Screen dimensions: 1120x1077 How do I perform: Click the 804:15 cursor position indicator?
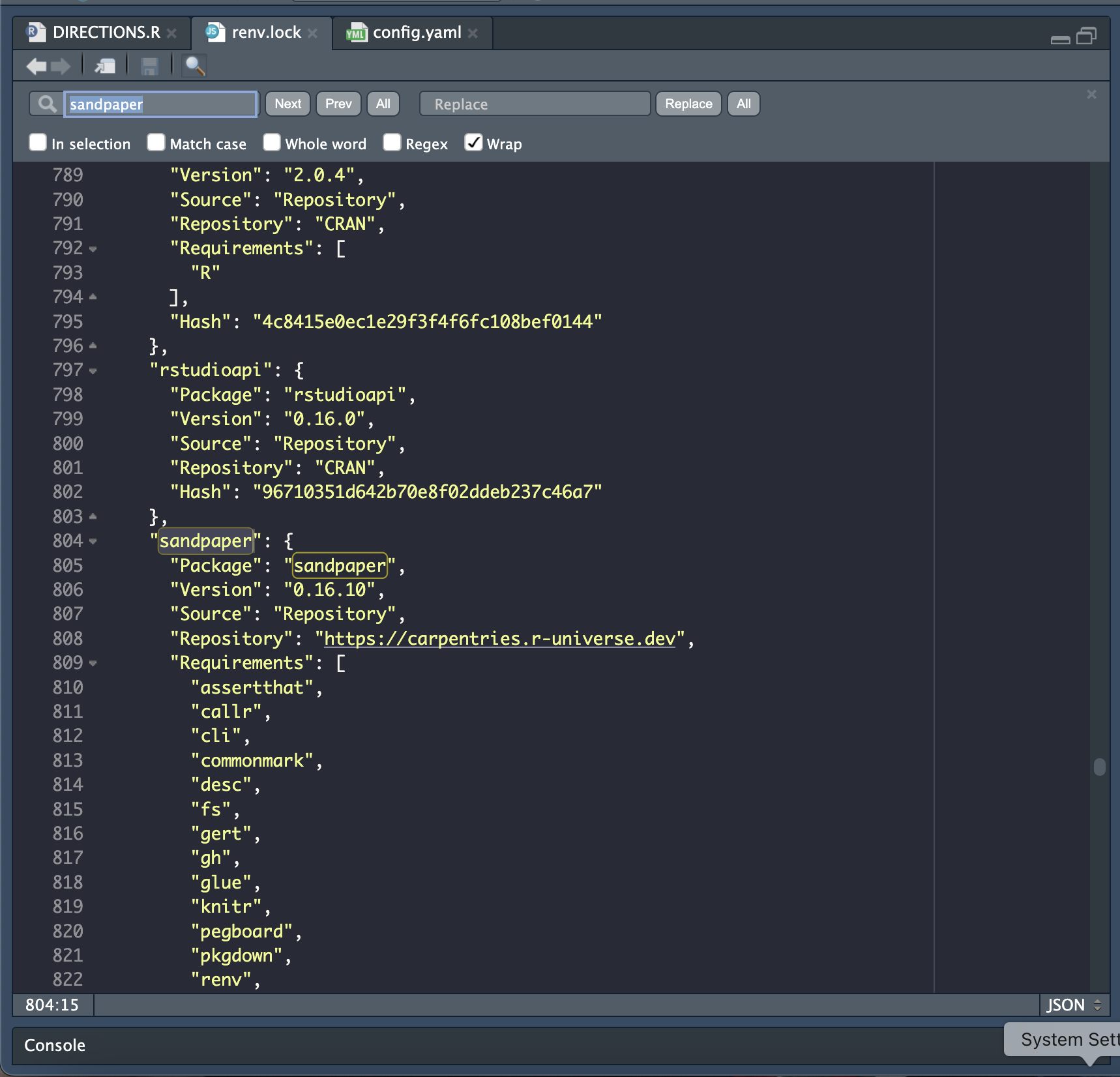52,1005
